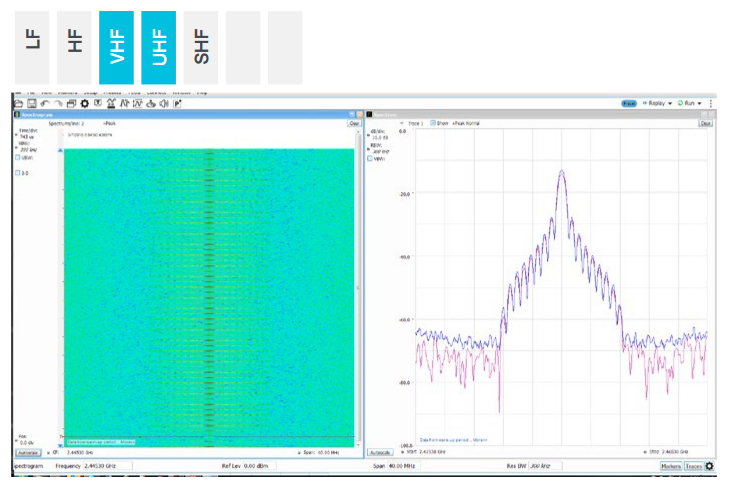Undo using the toolbar arrow icon
729x487 pixels.
(x=45, y=103)
